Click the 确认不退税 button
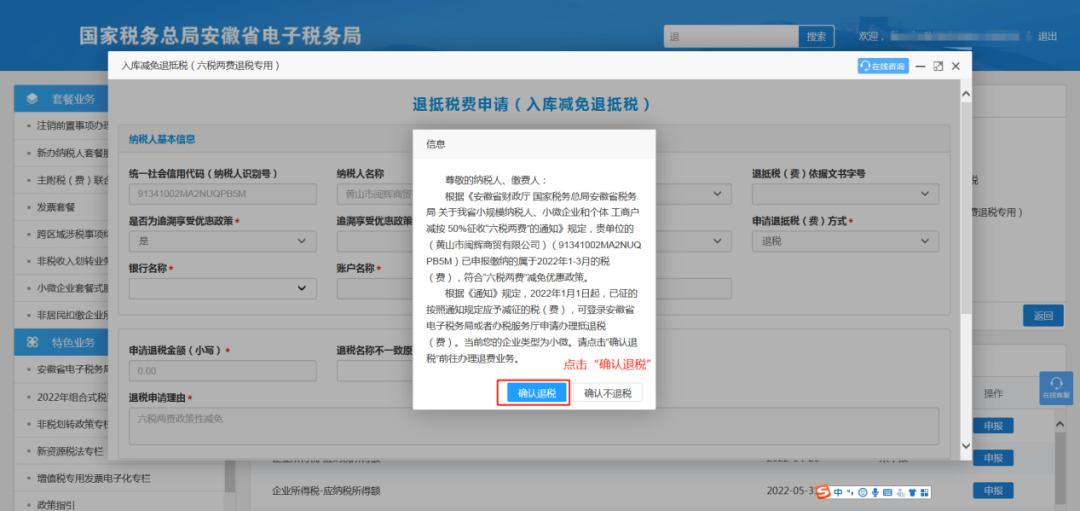The height and width of the screenshot is (511, 1080). [608, 393]
